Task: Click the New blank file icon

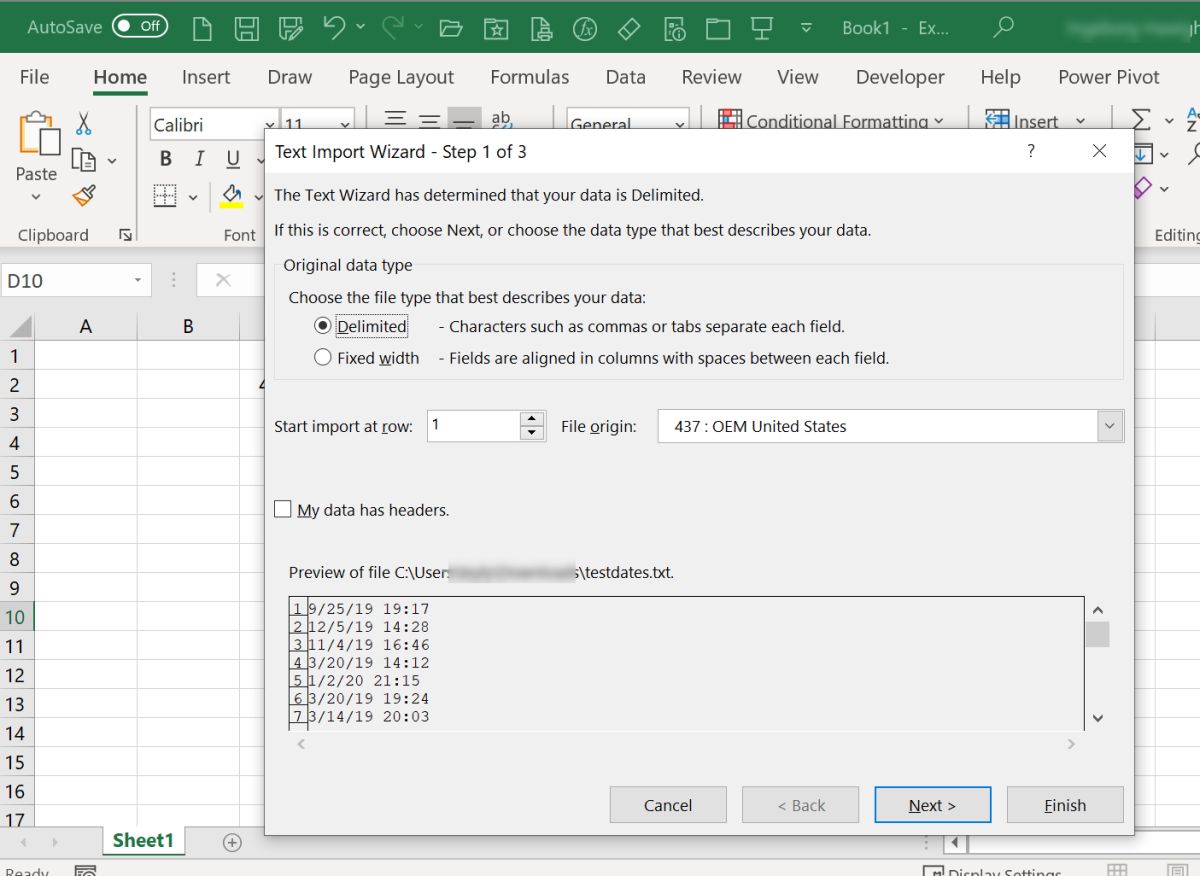Action: (203, 28)
